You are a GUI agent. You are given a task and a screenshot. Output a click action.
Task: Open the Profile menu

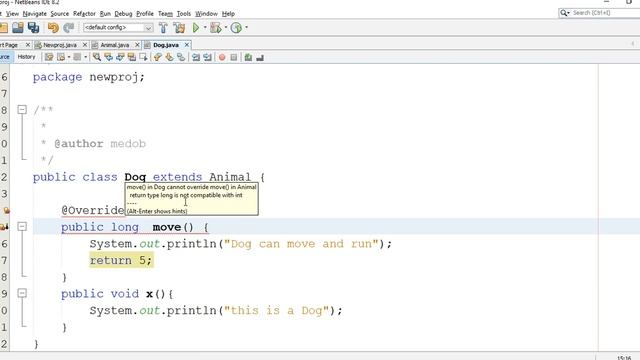coord(145,13)
